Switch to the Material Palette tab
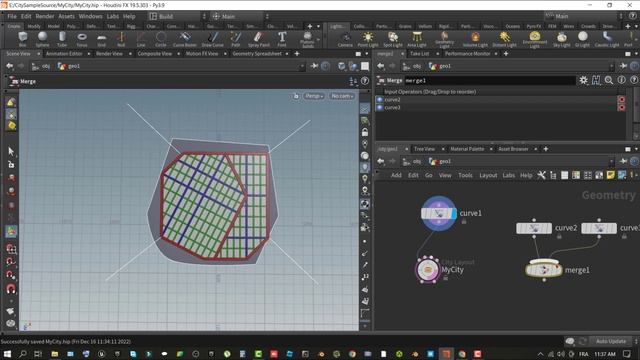 click(x=467, y=149)
